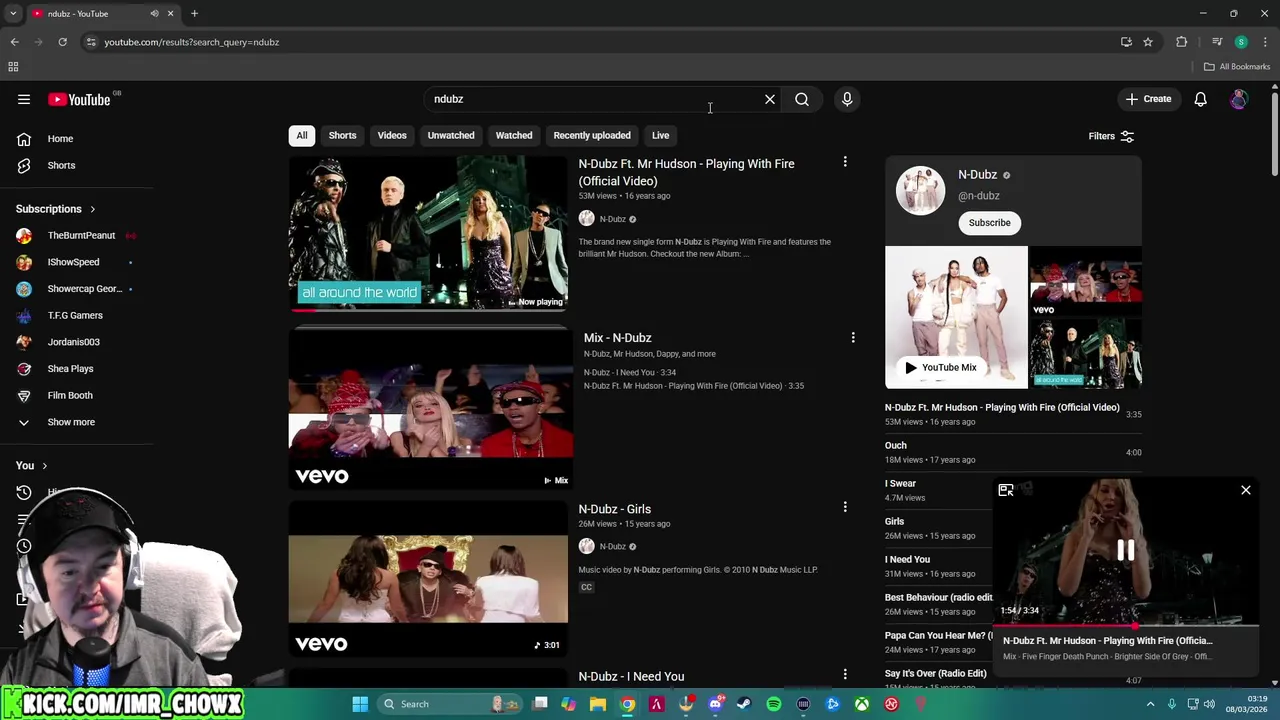The image size is (1280, 720).
Task: Open Xbox app from the taskbar
Action: (861, 704)
